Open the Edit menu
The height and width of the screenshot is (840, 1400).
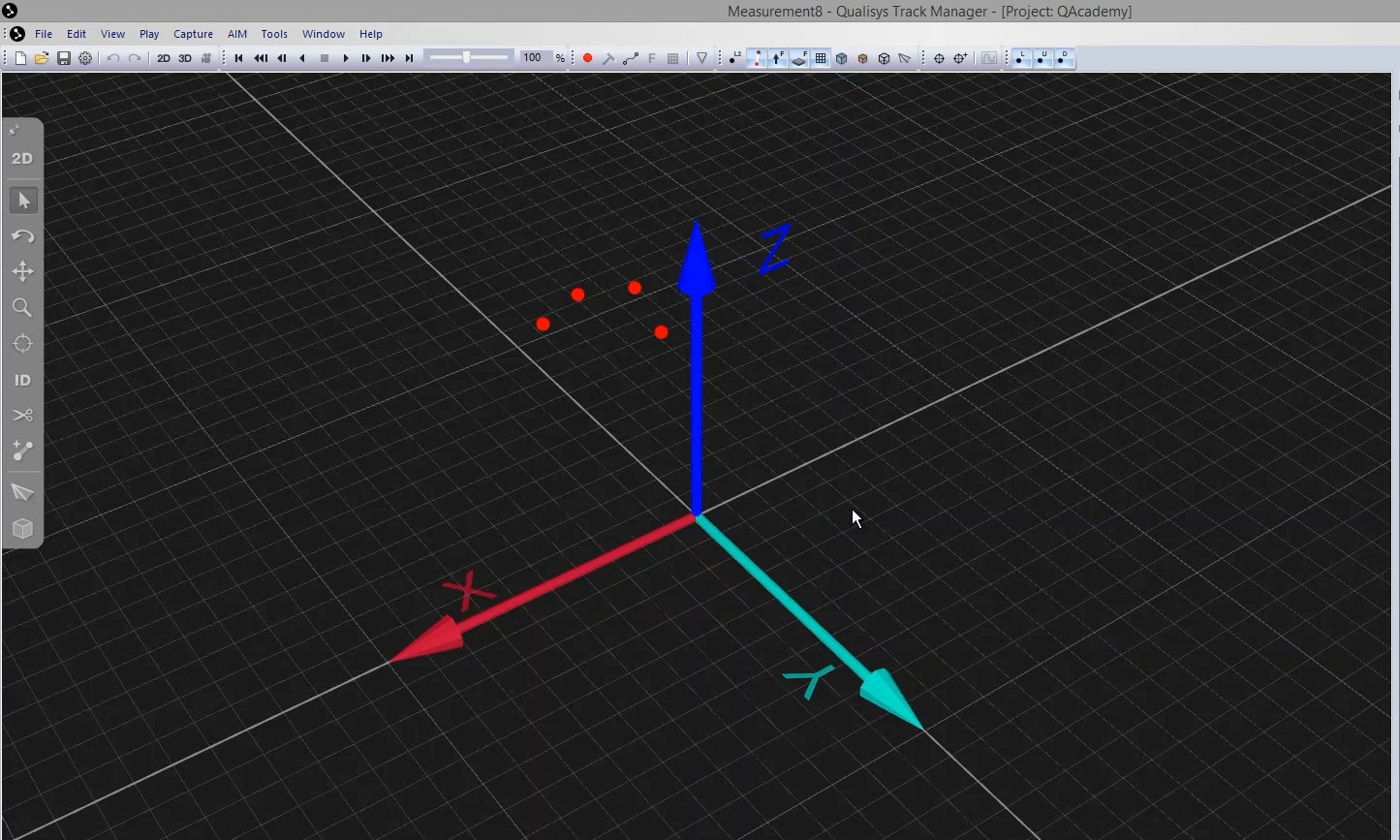(77, 34)
